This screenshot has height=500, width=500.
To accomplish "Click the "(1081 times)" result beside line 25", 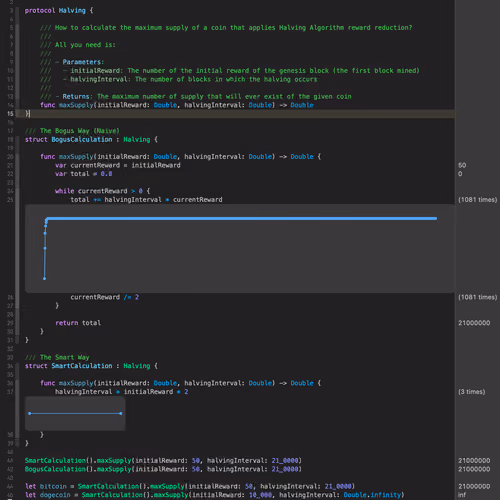I will [x=477, y=200].
